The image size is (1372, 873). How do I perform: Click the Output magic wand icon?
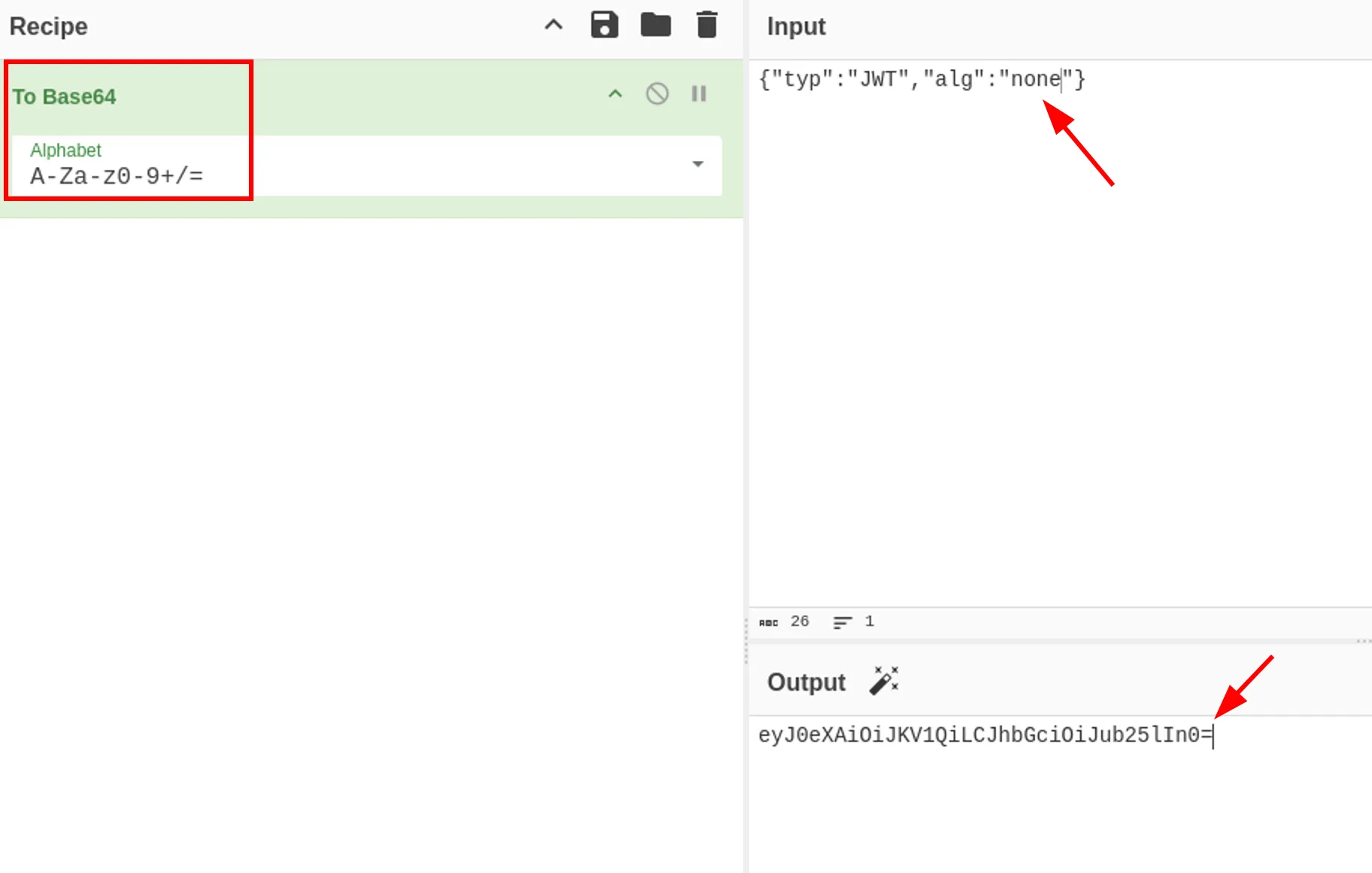[884, 681]
